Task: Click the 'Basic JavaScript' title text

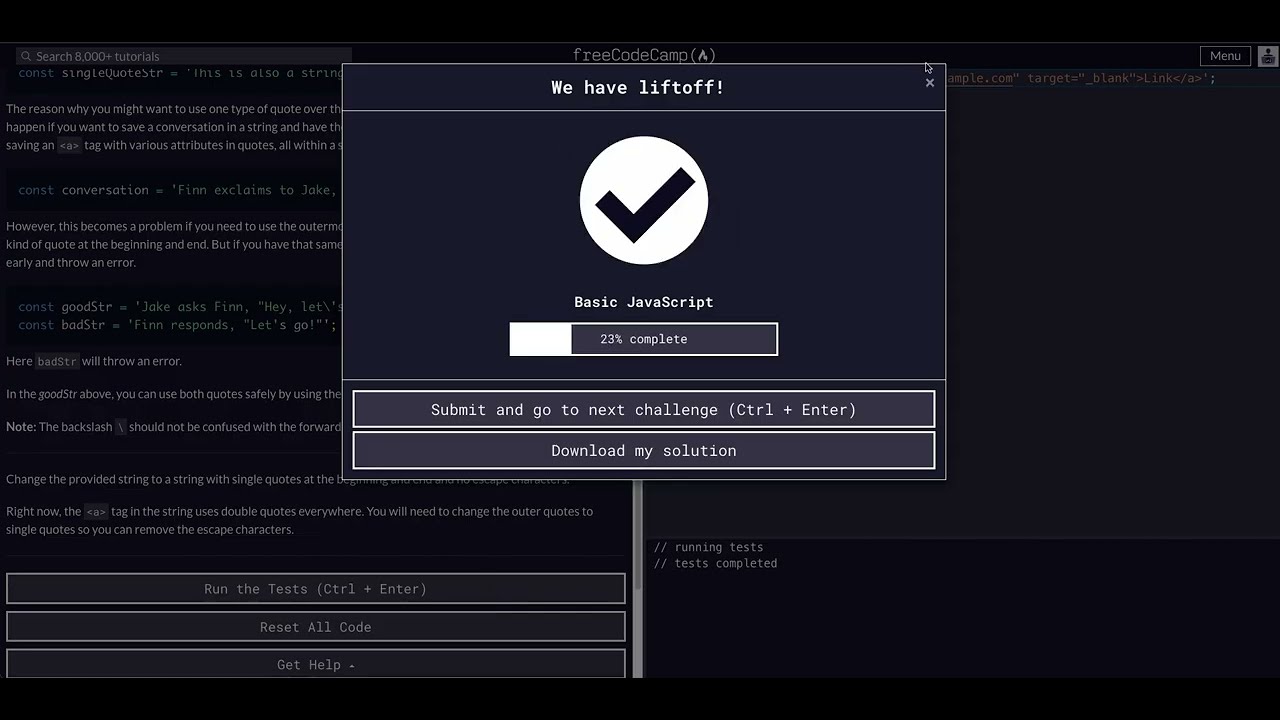Action: pyautogui.click(x=643, y=302)
